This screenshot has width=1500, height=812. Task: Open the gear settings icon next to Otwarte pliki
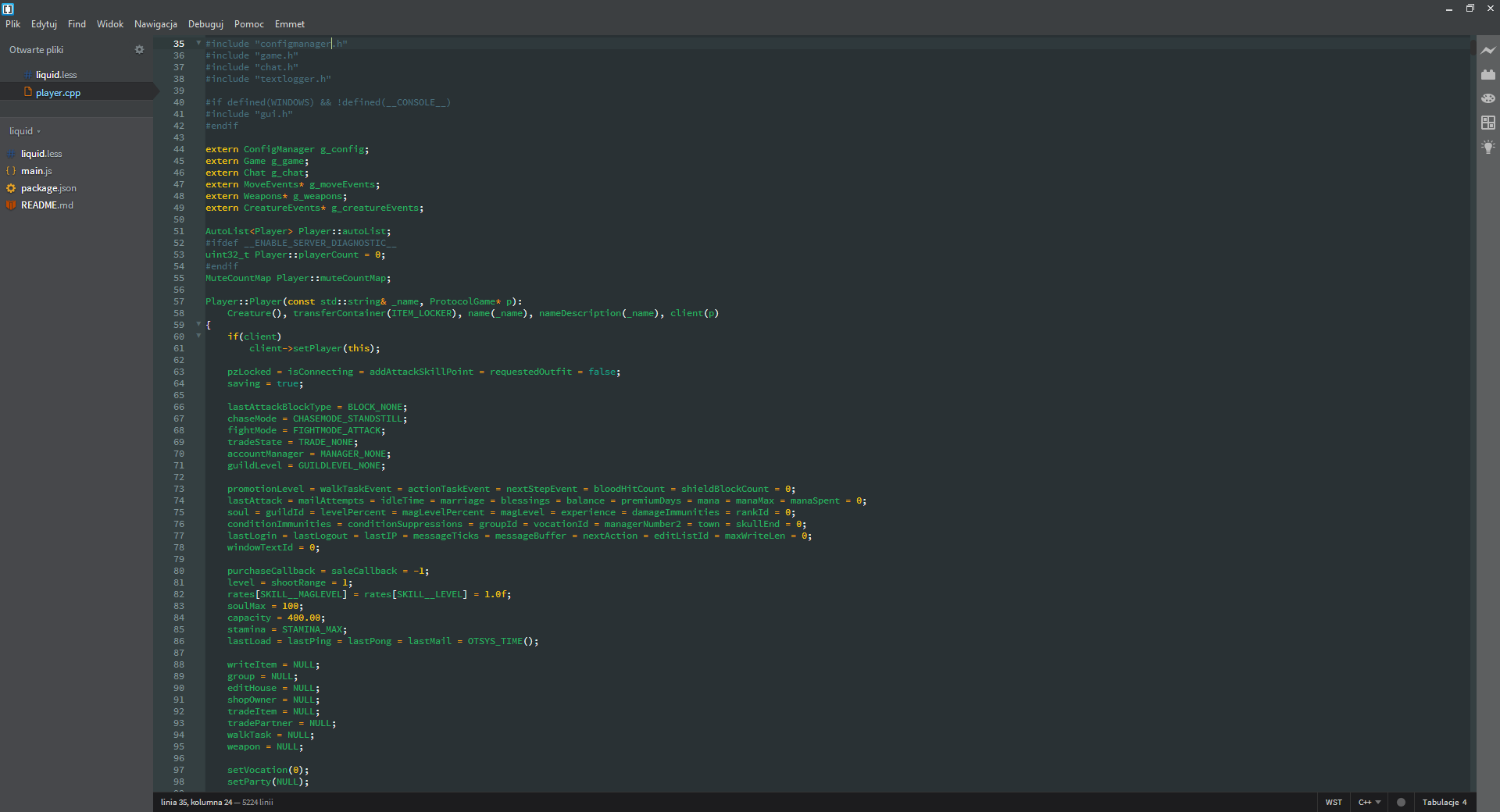tap(139, 49)
